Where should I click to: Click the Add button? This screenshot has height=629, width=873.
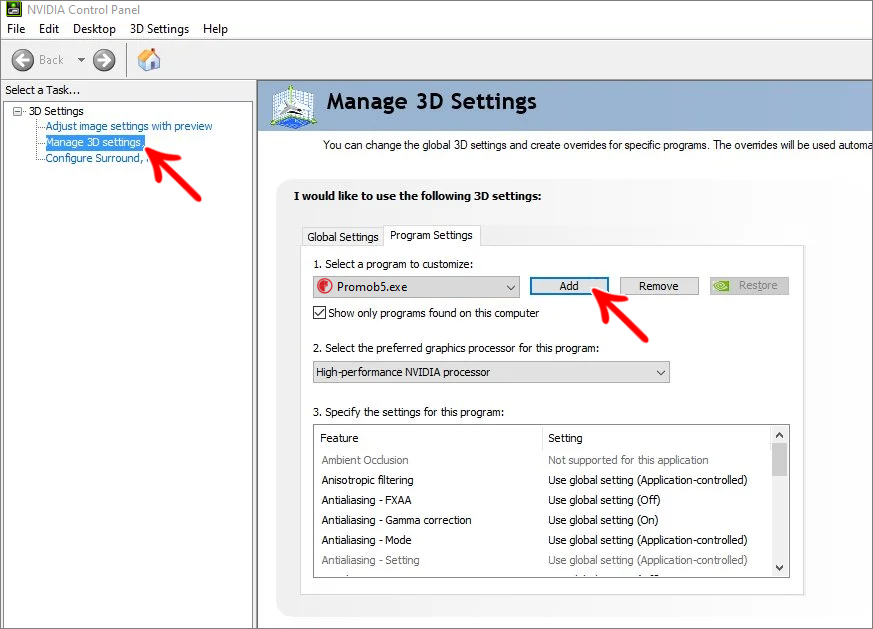point(569,286)
